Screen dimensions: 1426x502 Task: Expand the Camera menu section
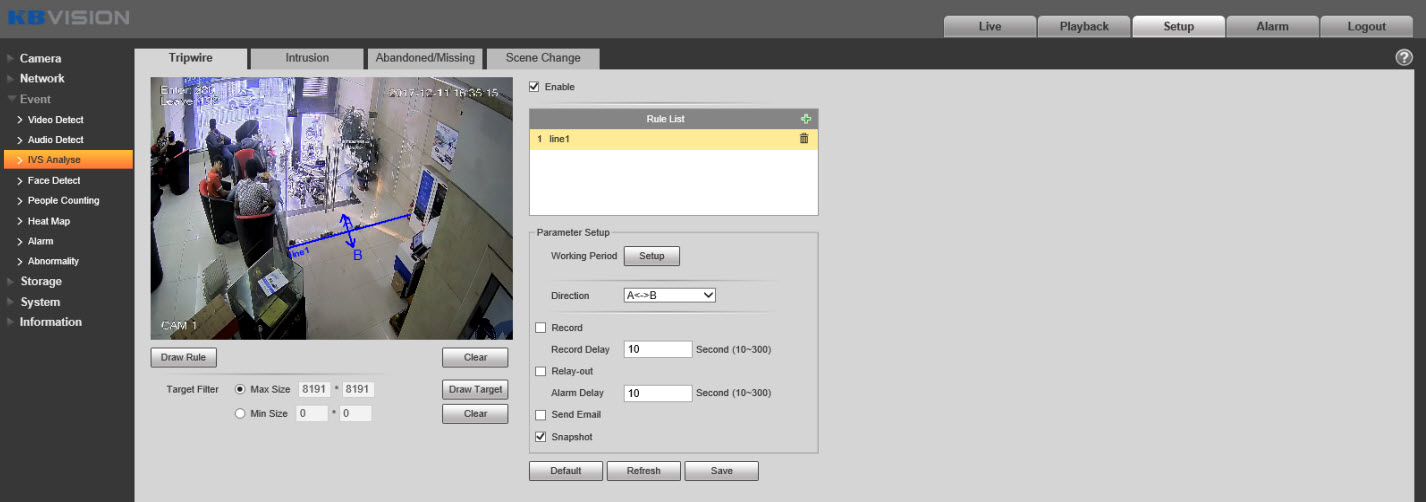40,58
